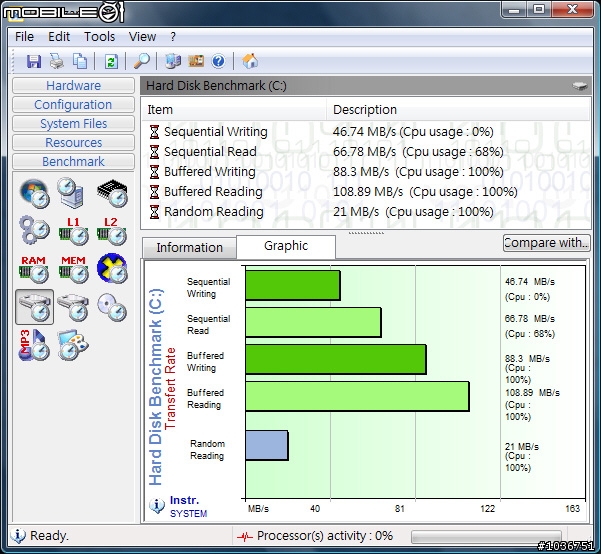This screenshot has width=601, height=554.
Task: Click the Buffered Reading bar in chart
Action: 357,396
